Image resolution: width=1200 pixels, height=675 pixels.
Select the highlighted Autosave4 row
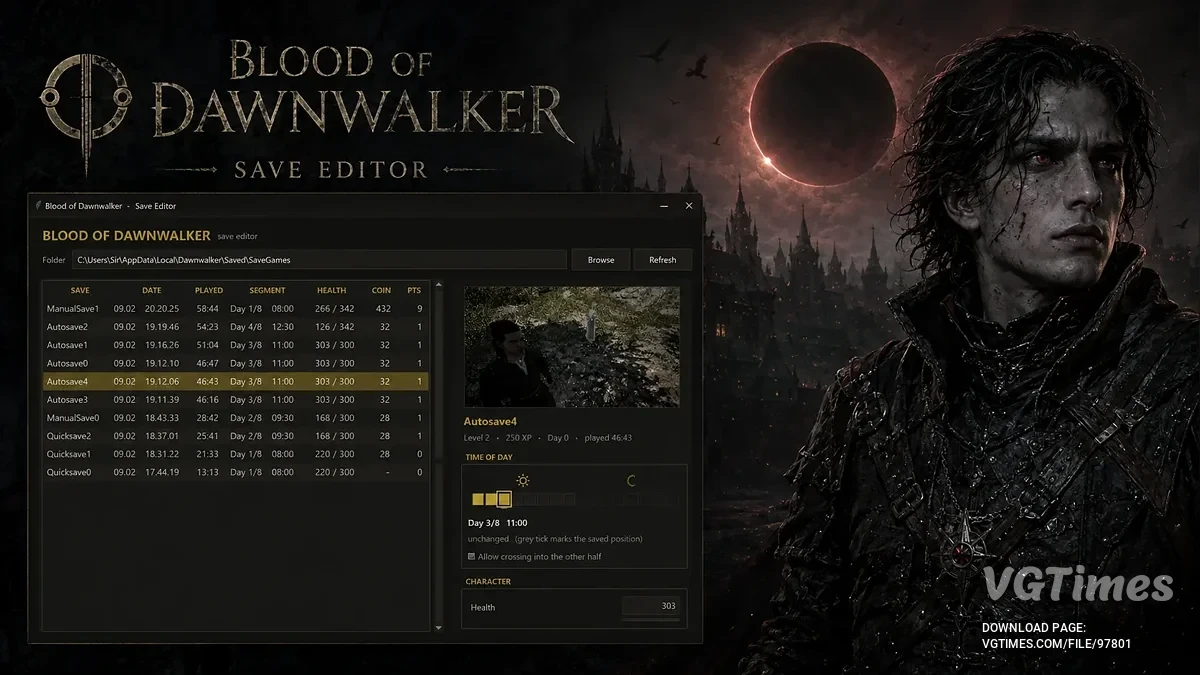tap(235, 381)
